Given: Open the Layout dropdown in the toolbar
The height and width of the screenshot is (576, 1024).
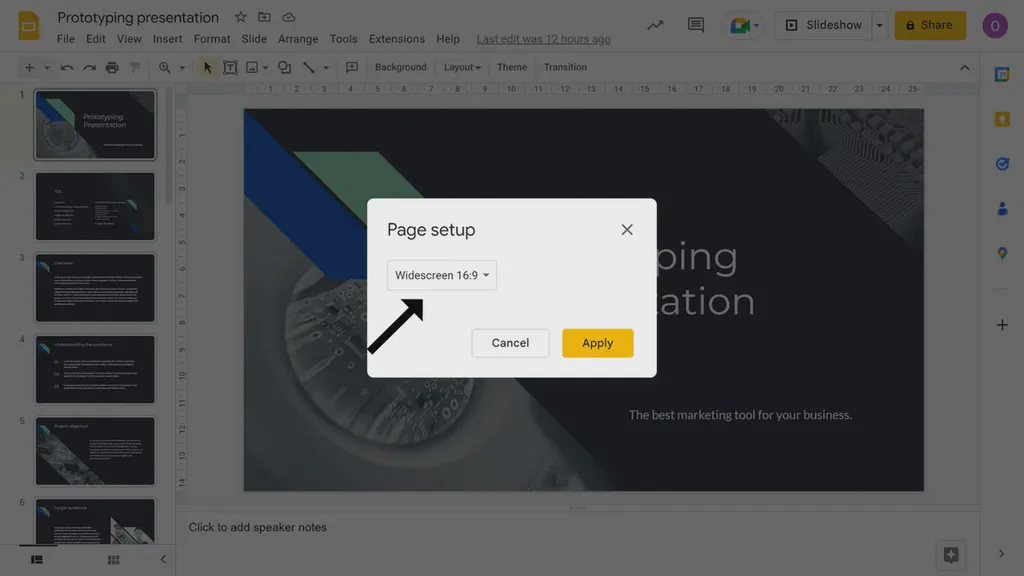Looking at the screenshot, I should tap(461, 67).
